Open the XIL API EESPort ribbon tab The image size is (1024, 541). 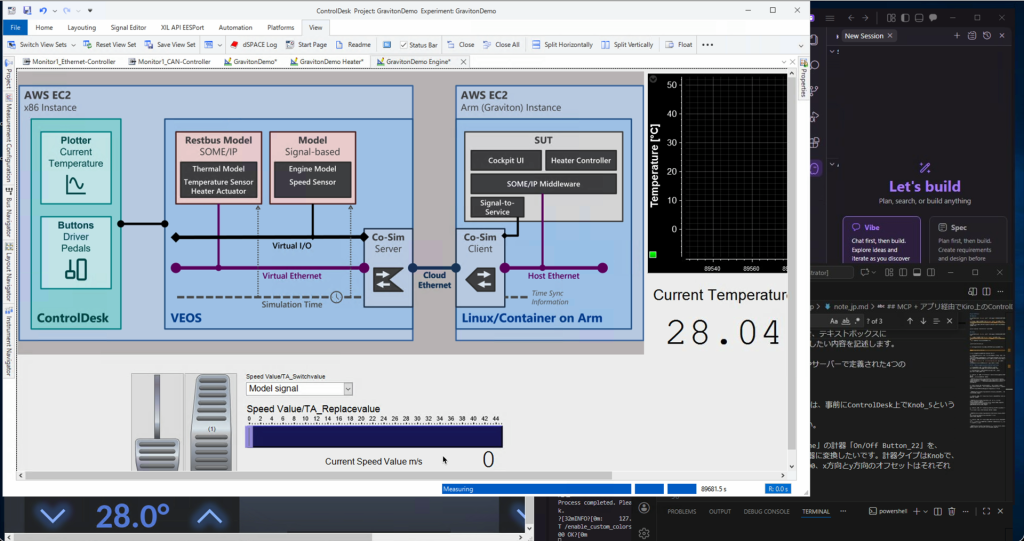[182, 27]
